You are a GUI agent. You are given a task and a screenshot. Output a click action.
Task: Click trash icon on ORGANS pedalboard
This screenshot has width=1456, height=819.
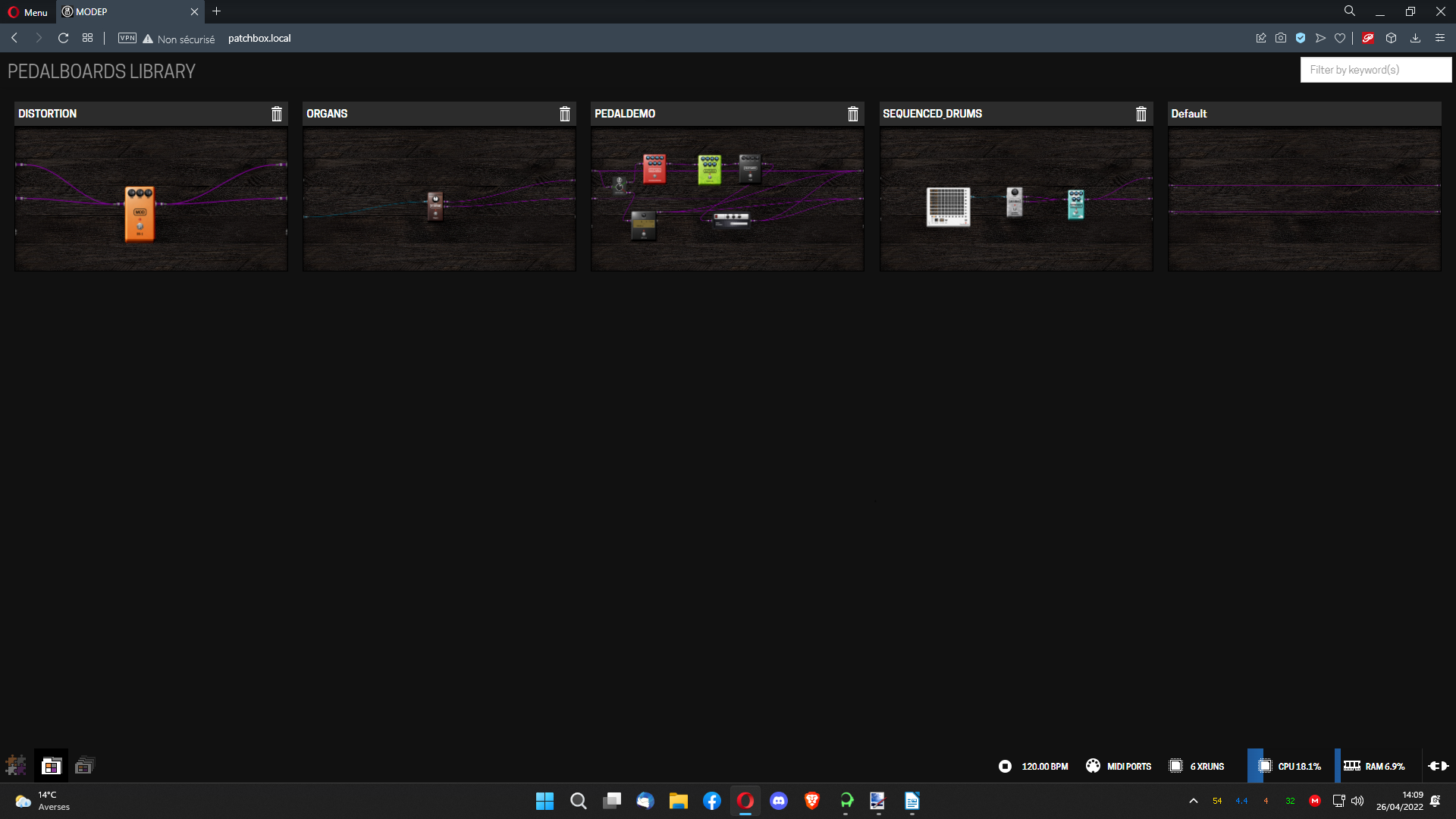tap(565, 114)
